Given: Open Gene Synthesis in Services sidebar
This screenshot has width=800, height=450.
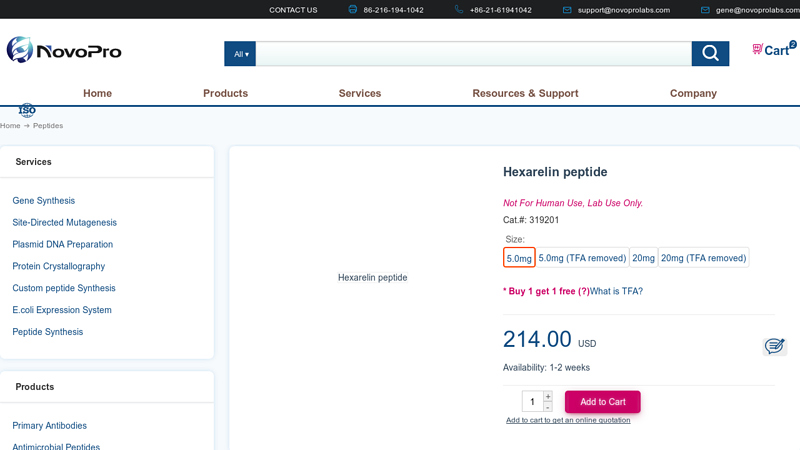Looking at the screenshot, I should tap(44, 201).
